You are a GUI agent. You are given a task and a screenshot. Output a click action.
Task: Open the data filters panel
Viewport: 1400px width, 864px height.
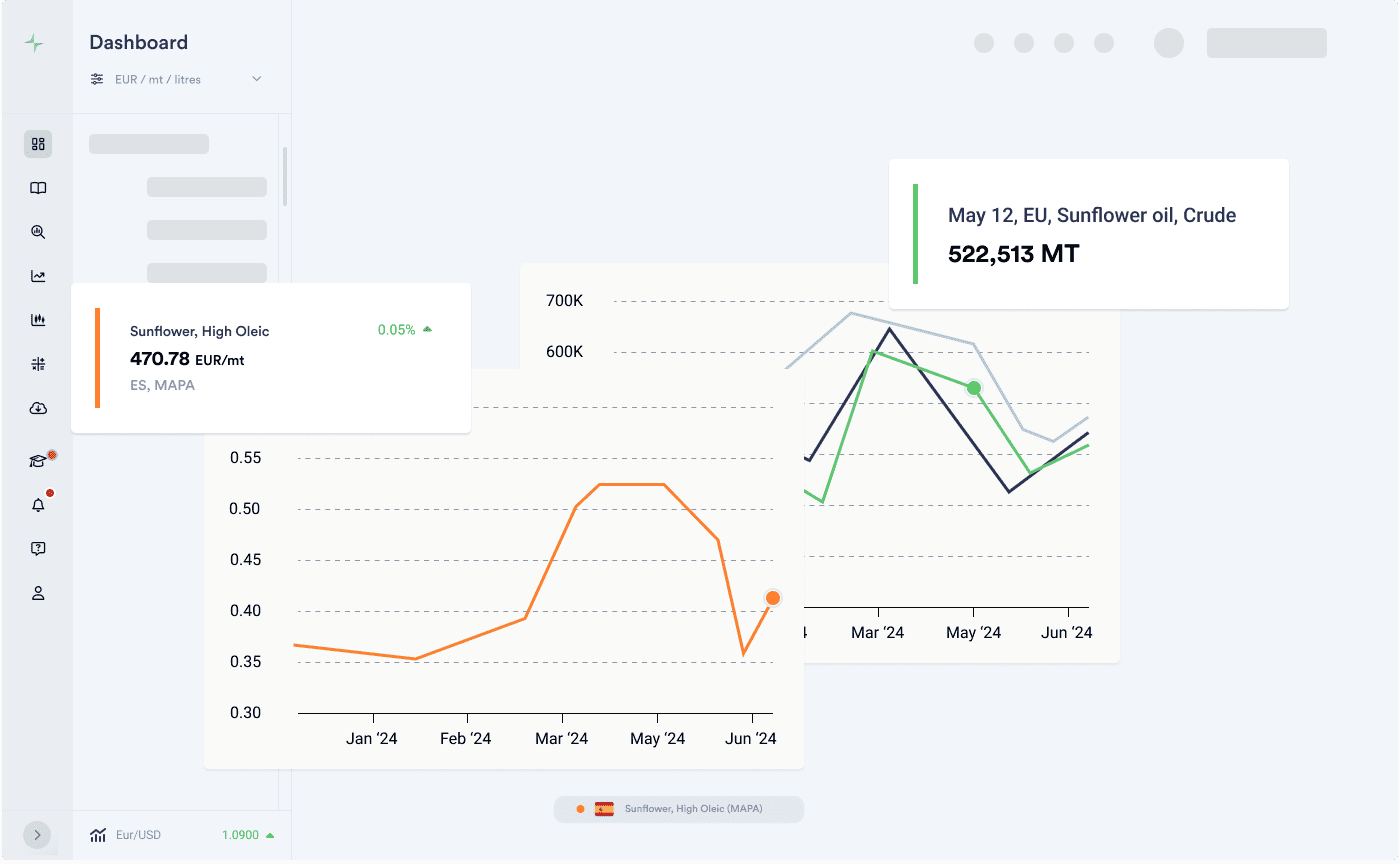point(38,363)
